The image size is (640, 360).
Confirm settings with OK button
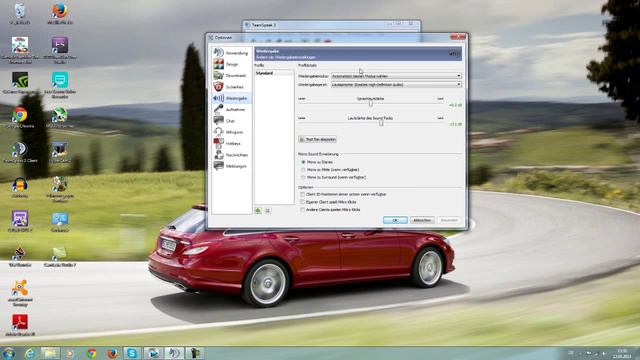click(395, 220)
